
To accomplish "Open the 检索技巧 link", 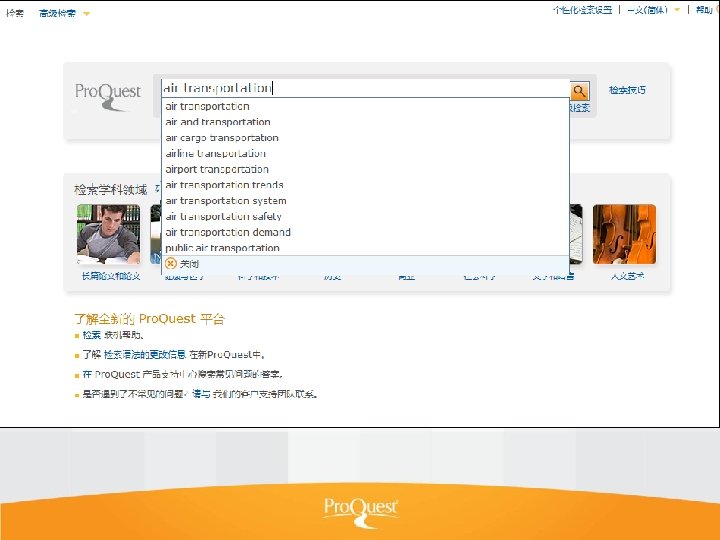I will tap(627, 90).
